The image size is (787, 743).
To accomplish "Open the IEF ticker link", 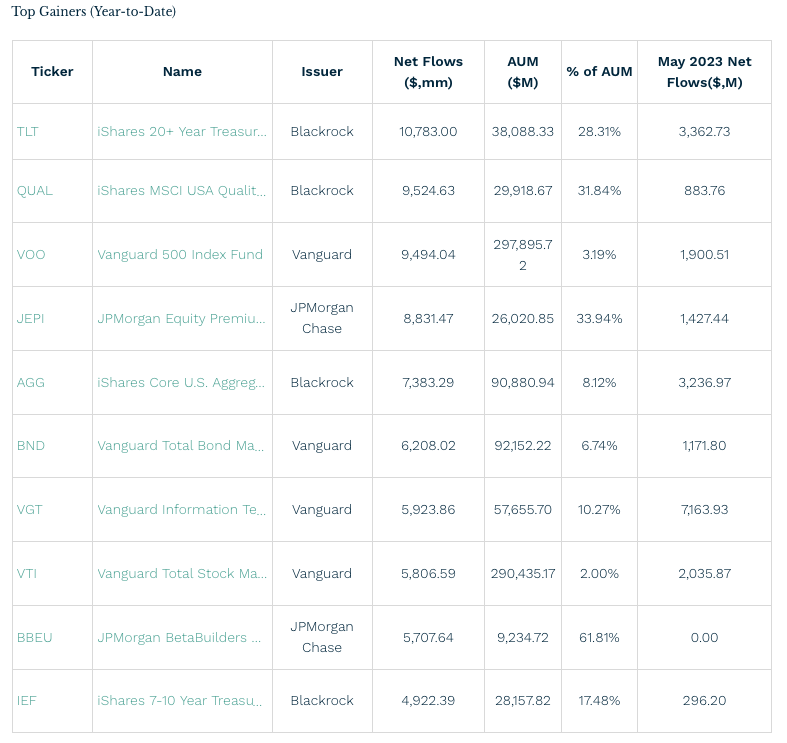I will click(27, 701).
